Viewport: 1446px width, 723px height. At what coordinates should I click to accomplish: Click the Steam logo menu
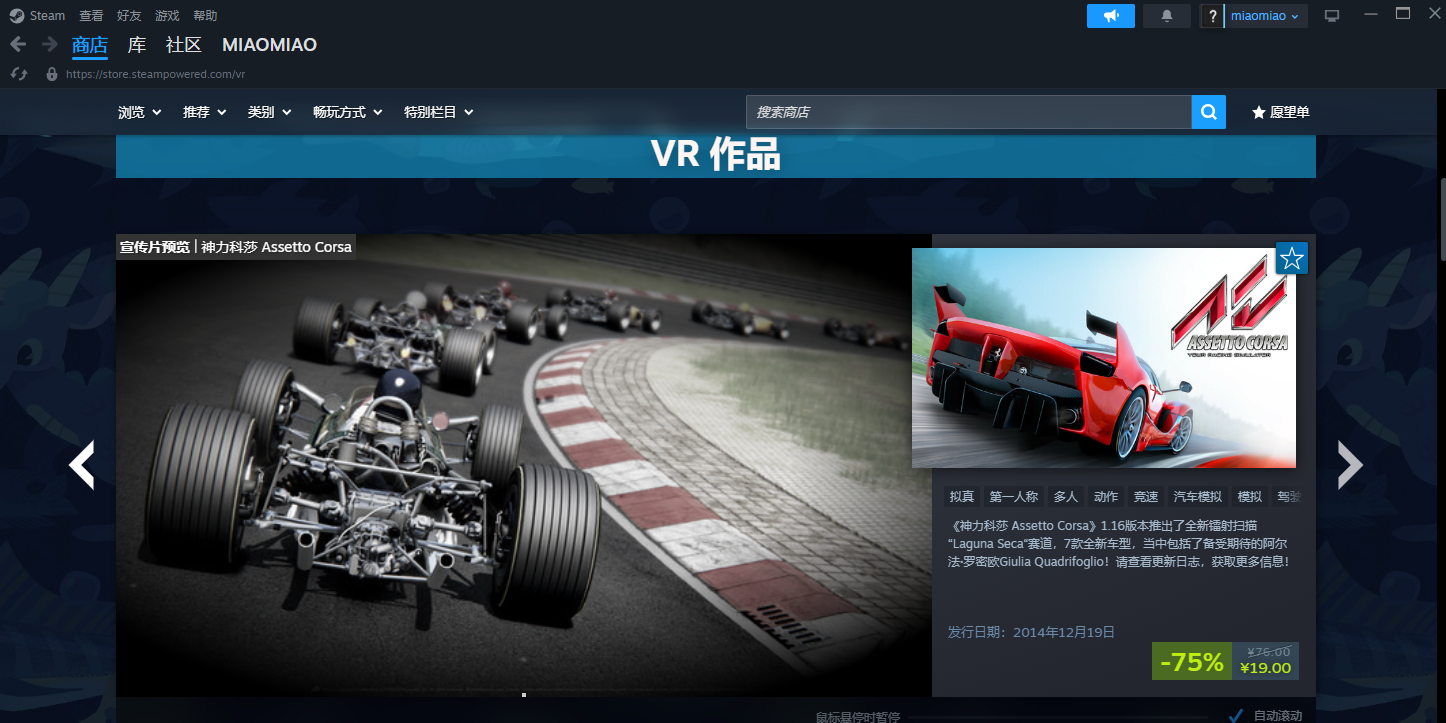point(37,15)
